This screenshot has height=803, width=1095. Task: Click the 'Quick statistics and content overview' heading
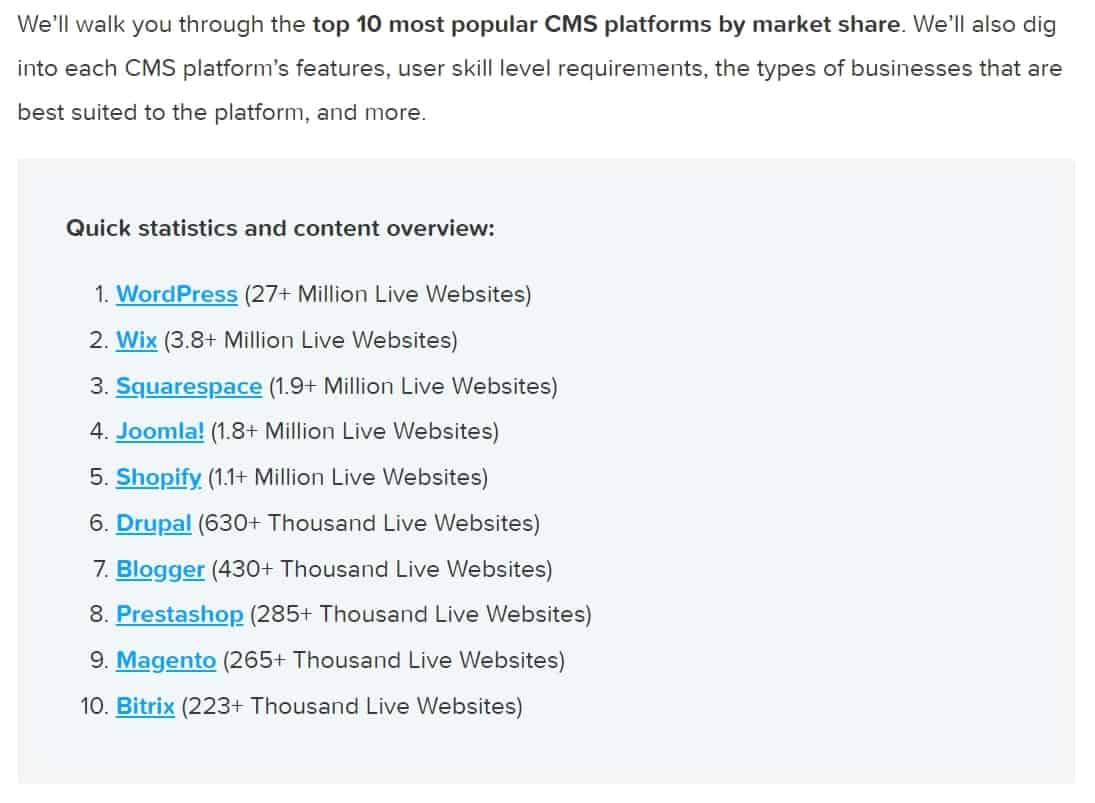pyautogui.click(x=280, y=228)
